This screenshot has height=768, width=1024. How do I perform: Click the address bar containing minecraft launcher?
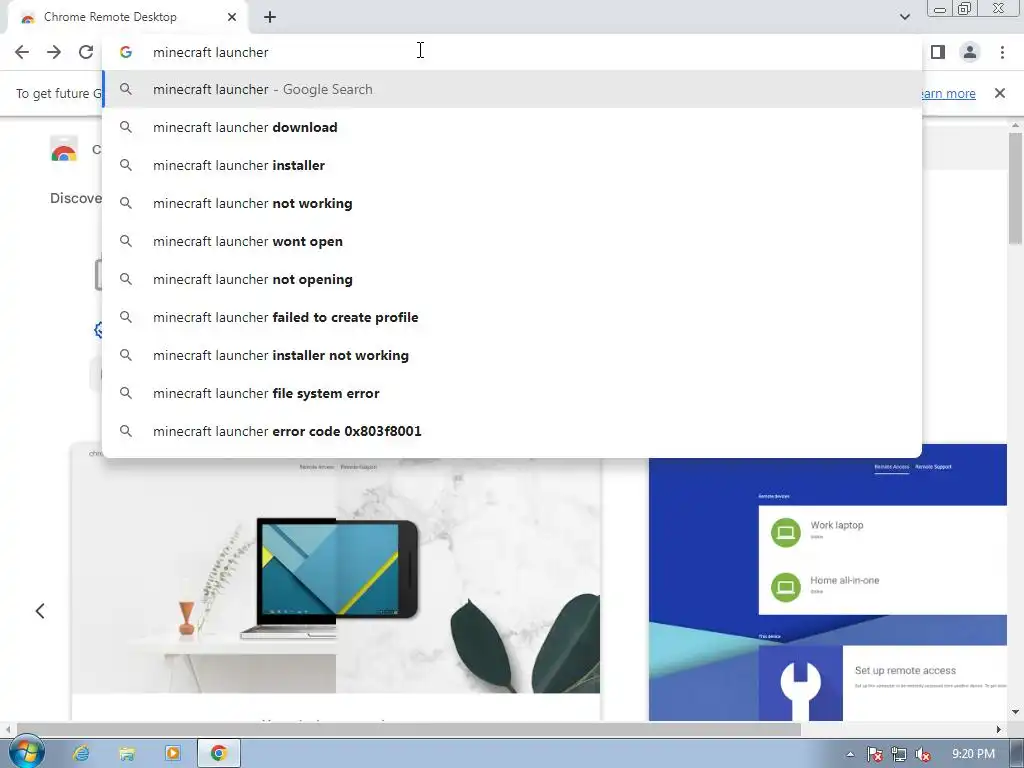tap(512, 52)
